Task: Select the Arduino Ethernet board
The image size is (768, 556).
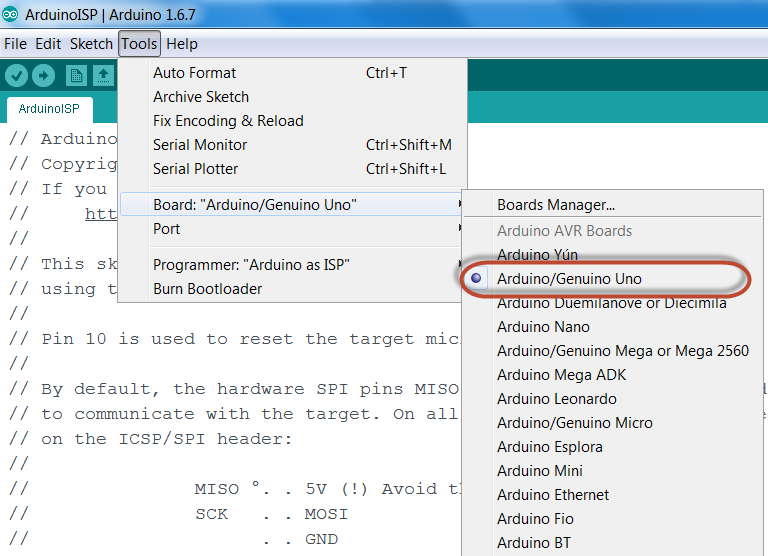Action: coord(613,495)
